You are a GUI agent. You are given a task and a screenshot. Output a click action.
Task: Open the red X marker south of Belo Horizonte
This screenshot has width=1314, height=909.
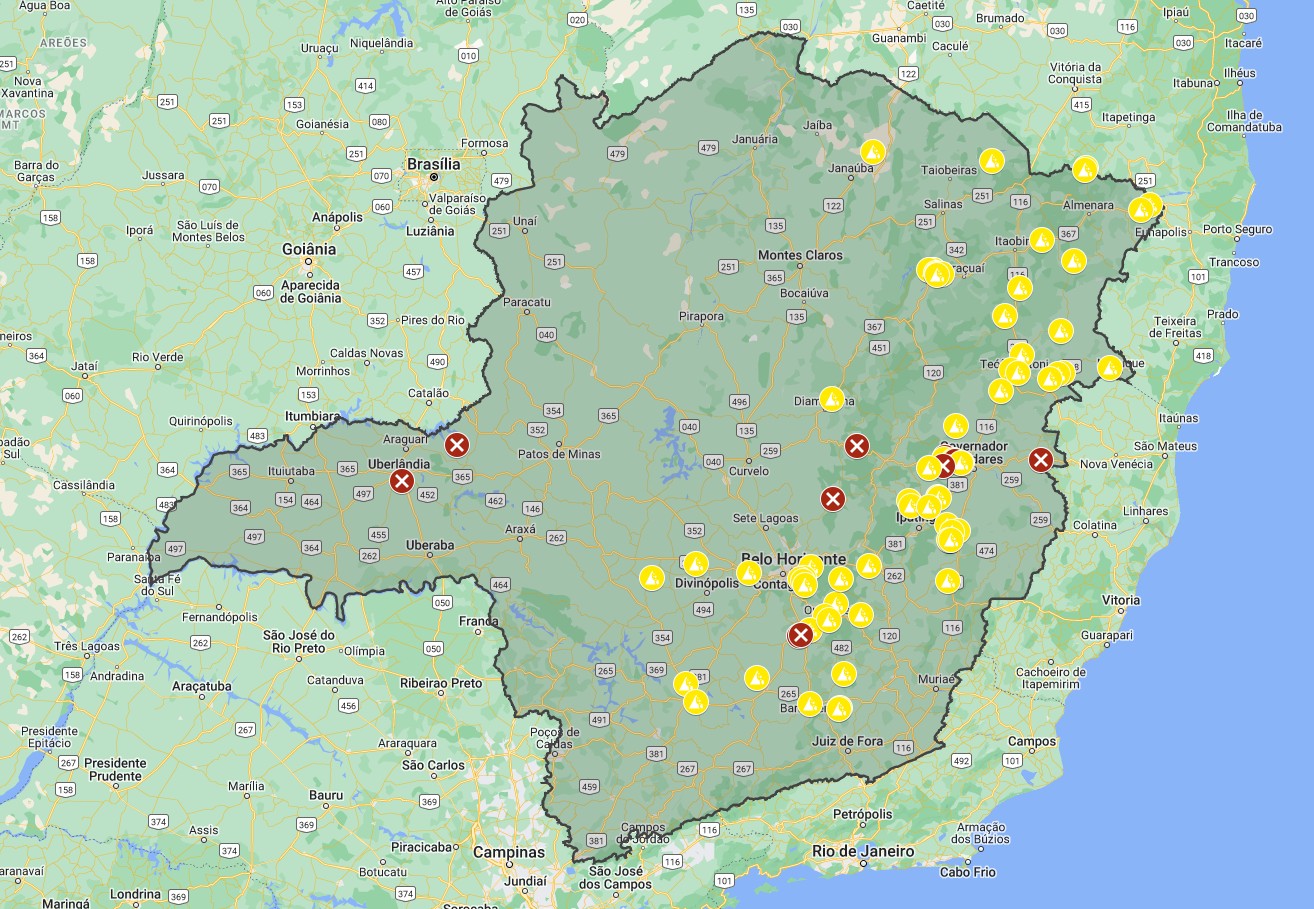tap(800, 635)
